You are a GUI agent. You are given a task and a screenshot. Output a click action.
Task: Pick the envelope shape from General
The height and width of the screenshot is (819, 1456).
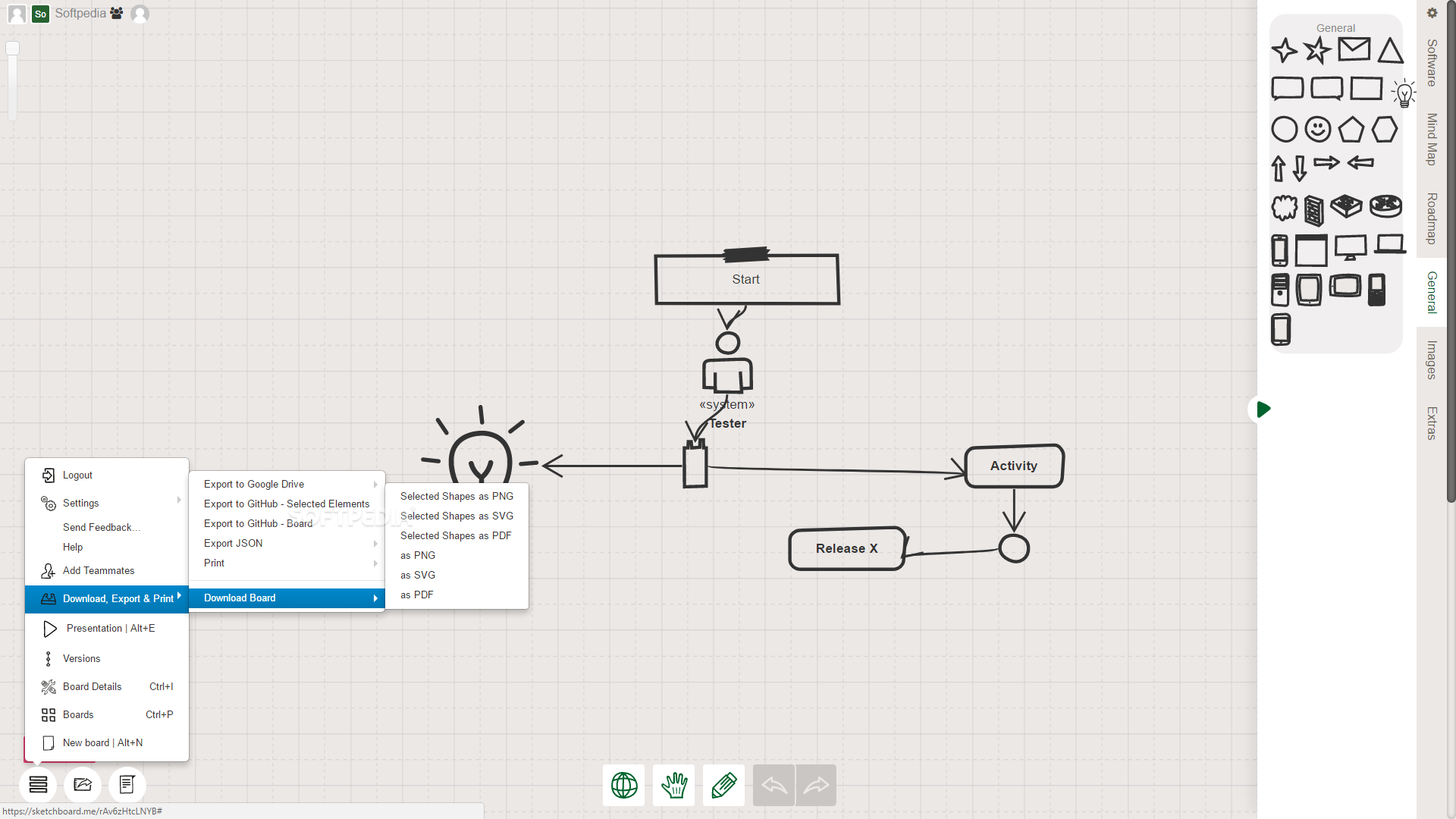(1354, 50)
